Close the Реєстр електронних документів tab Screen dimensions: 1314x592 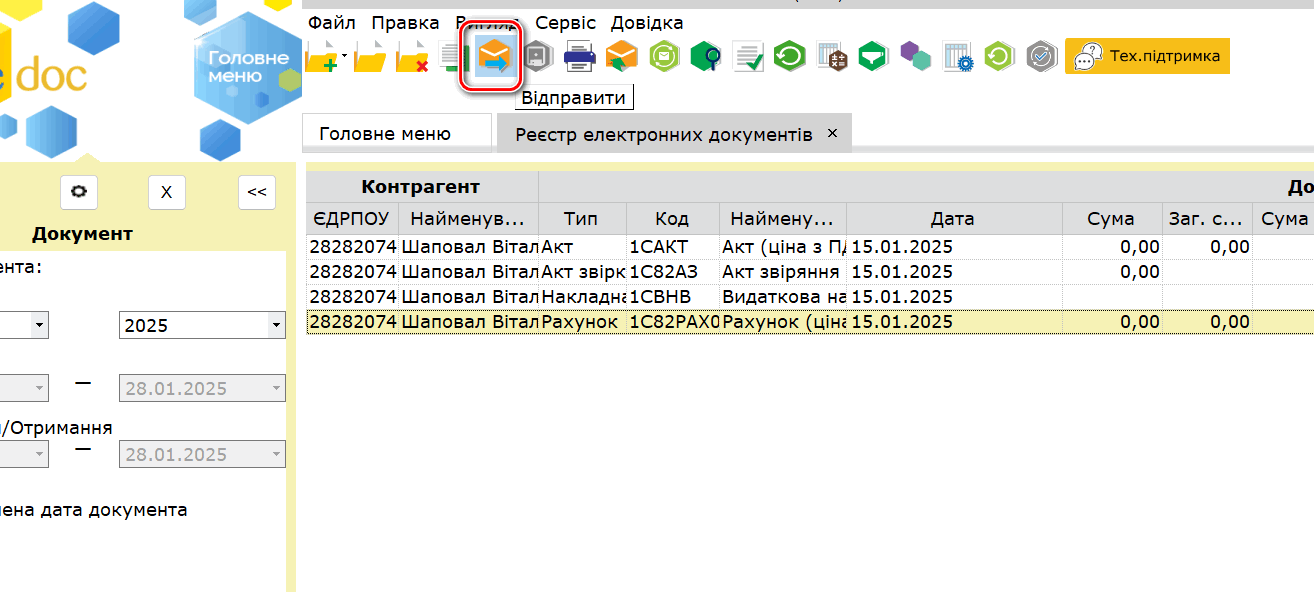point(832,133)
